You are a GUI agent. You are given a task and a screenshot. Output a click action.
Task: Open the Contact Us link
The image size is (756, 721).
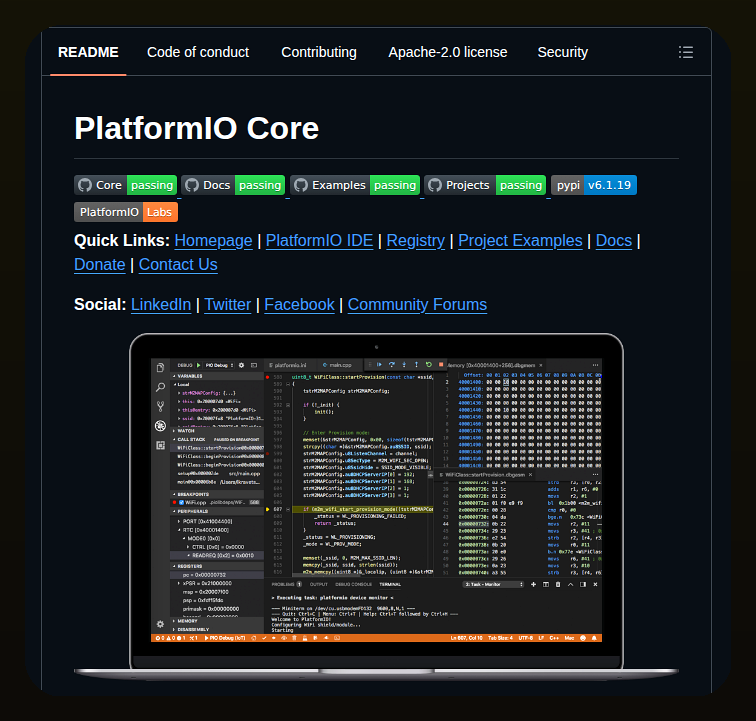178,265
